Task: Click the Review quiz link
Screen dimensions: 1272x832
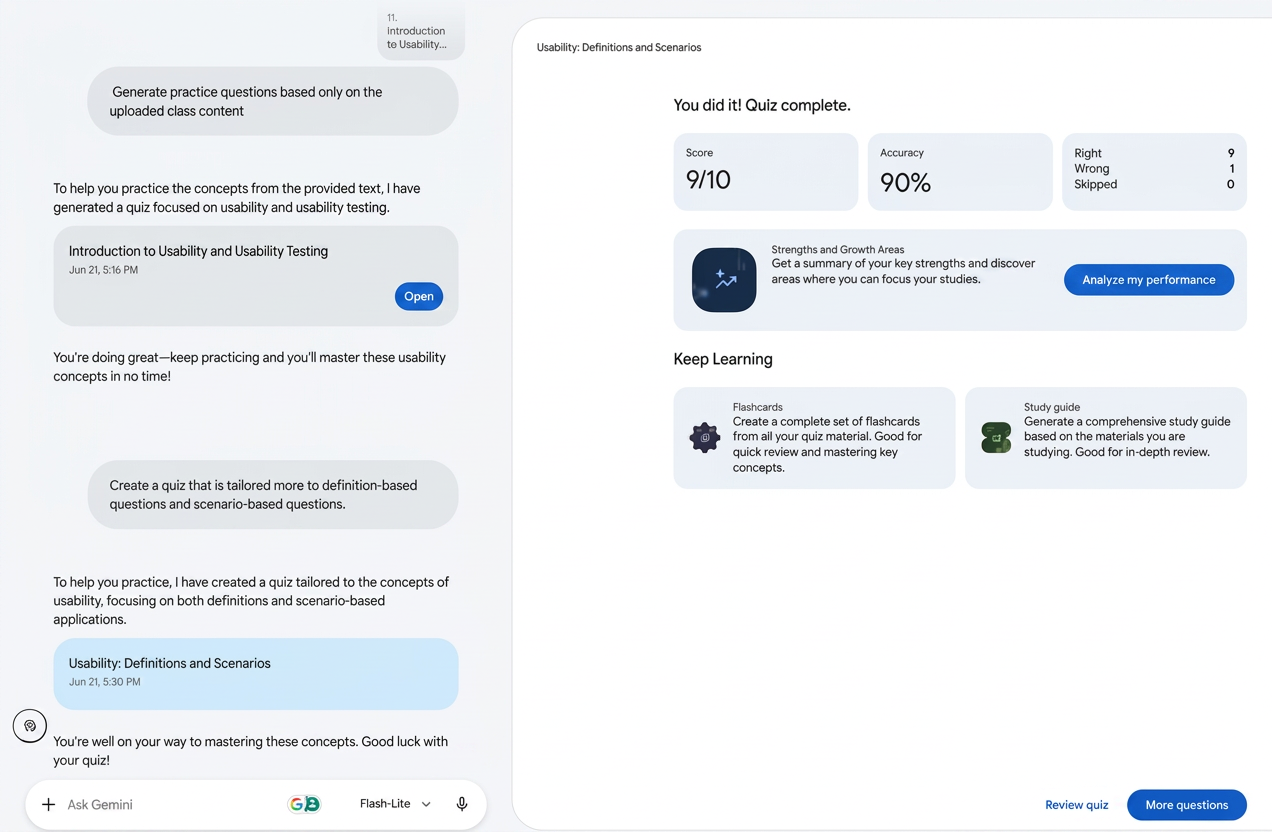Action: pyautogui.click(x=1077, y=805)
